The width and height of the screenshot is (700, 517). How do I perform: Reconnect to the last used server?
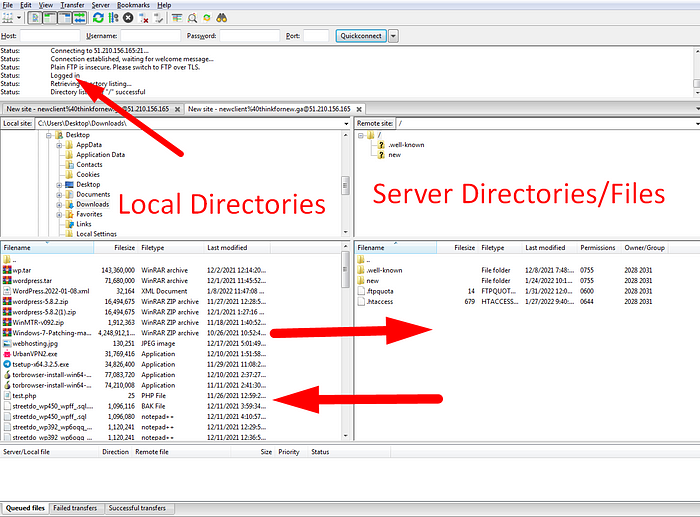pyautogui.click(x=158, y=18)
